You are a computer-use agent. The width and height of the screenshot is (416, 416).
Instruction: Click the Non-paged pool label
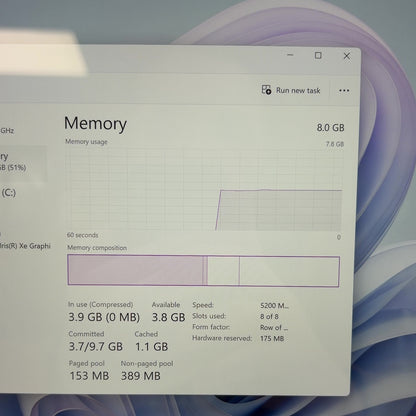point(147,363)
